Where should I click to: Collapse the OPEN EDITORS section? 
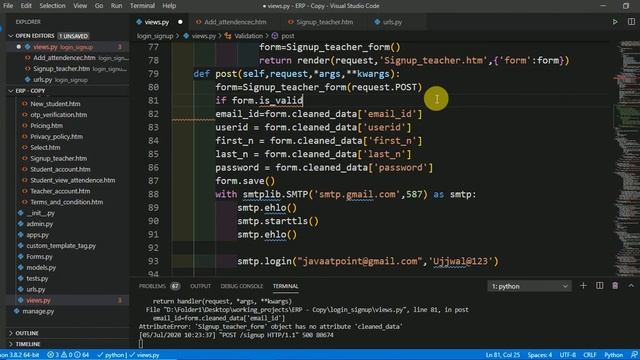[x=34, y=36]
